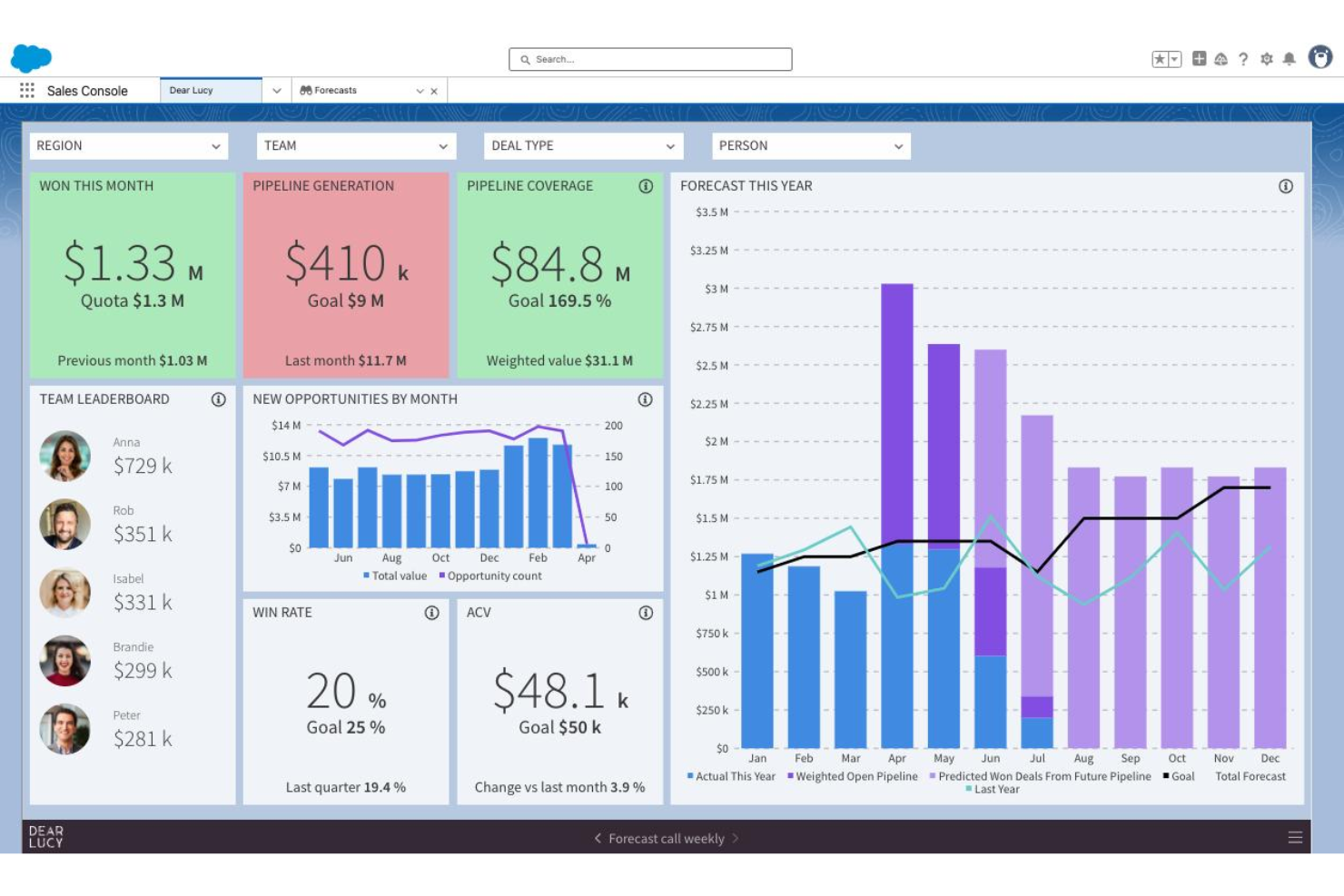The height and width of the screenshot is (896, 1344).
Task: Select Anna's leaderboard photo
Action: tap(65, 456)
